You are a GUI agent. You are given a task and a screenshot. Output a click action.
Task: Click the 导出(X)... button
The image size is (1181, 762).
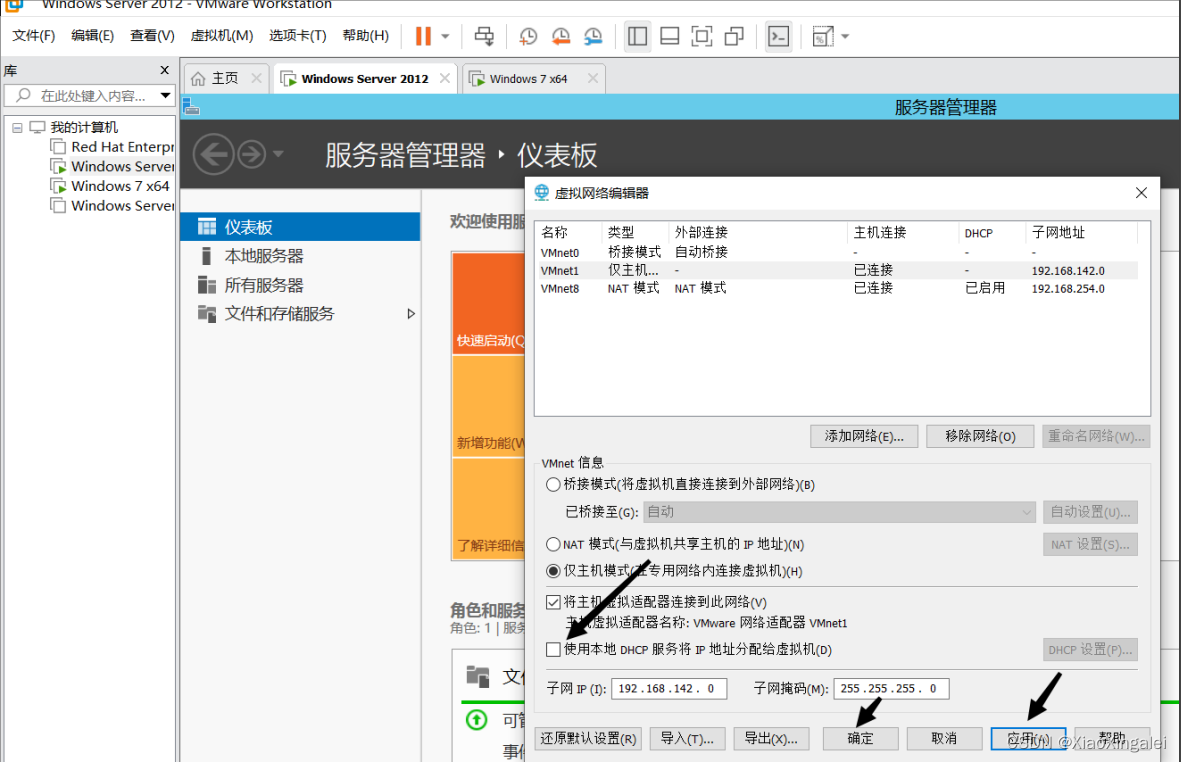coord(771,739)
